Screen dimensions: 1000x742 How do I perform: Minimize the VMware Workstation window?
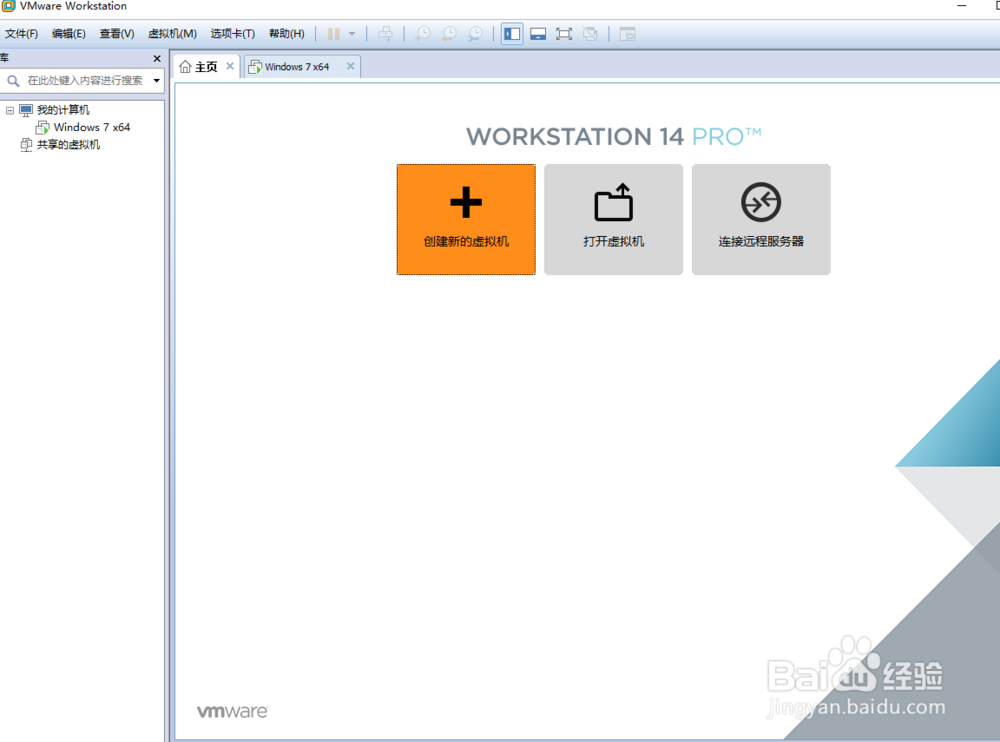(x=962, y=6)
